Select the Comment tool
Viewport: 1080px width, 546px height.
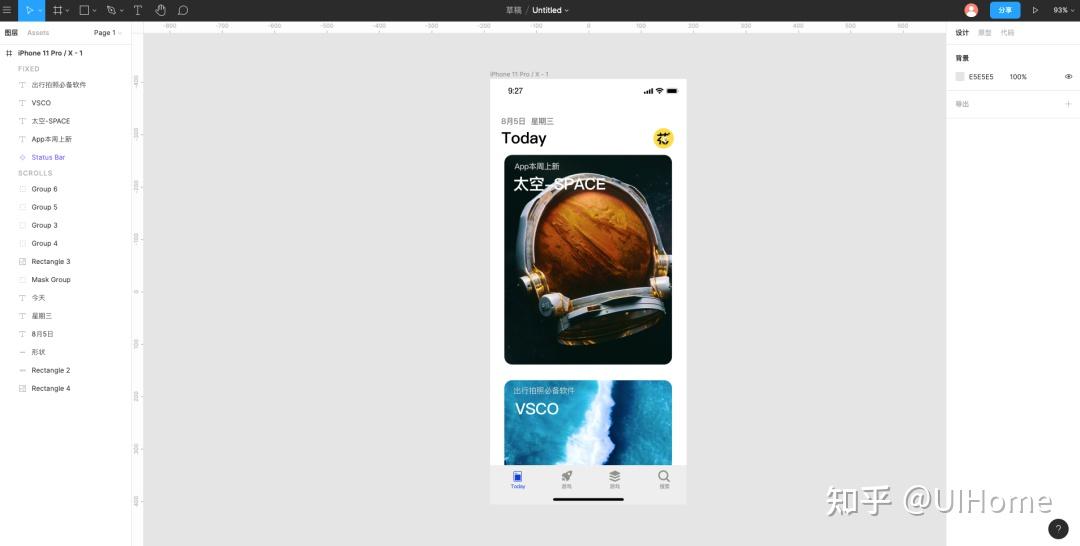pyautogui.click(x=183, y=10)
